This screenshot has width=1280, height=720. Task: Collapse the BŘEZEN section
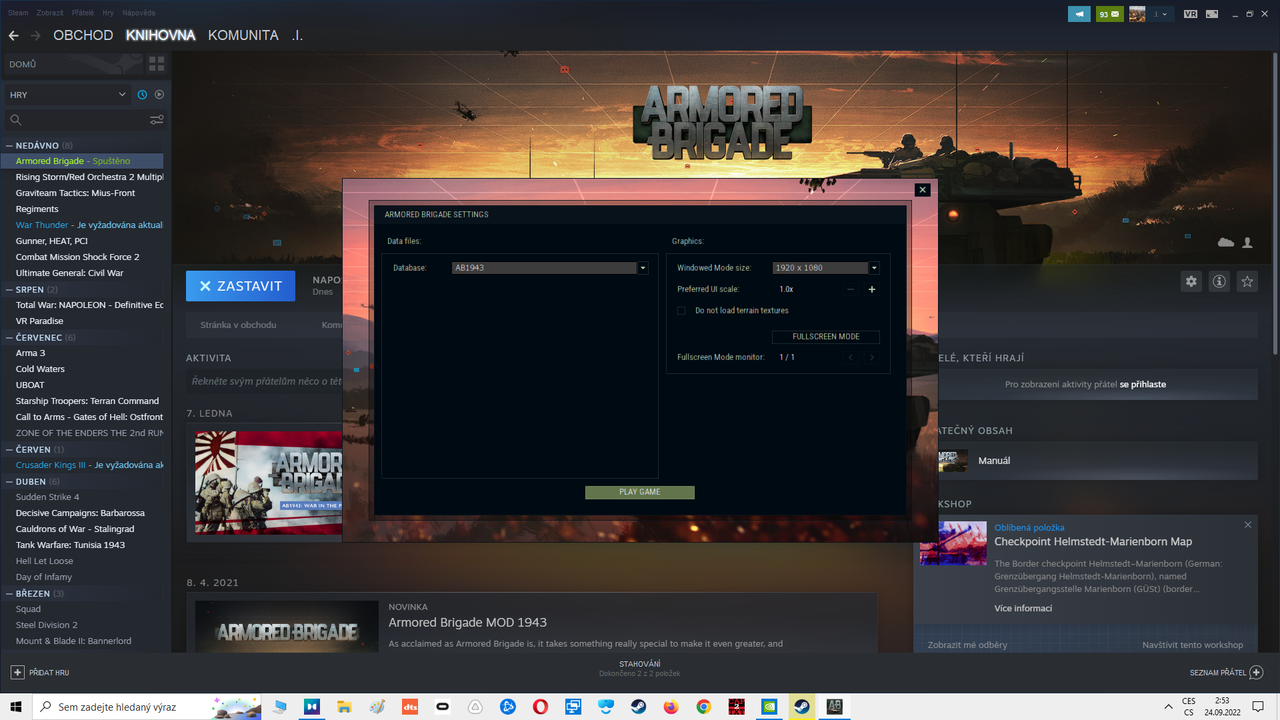9,593
